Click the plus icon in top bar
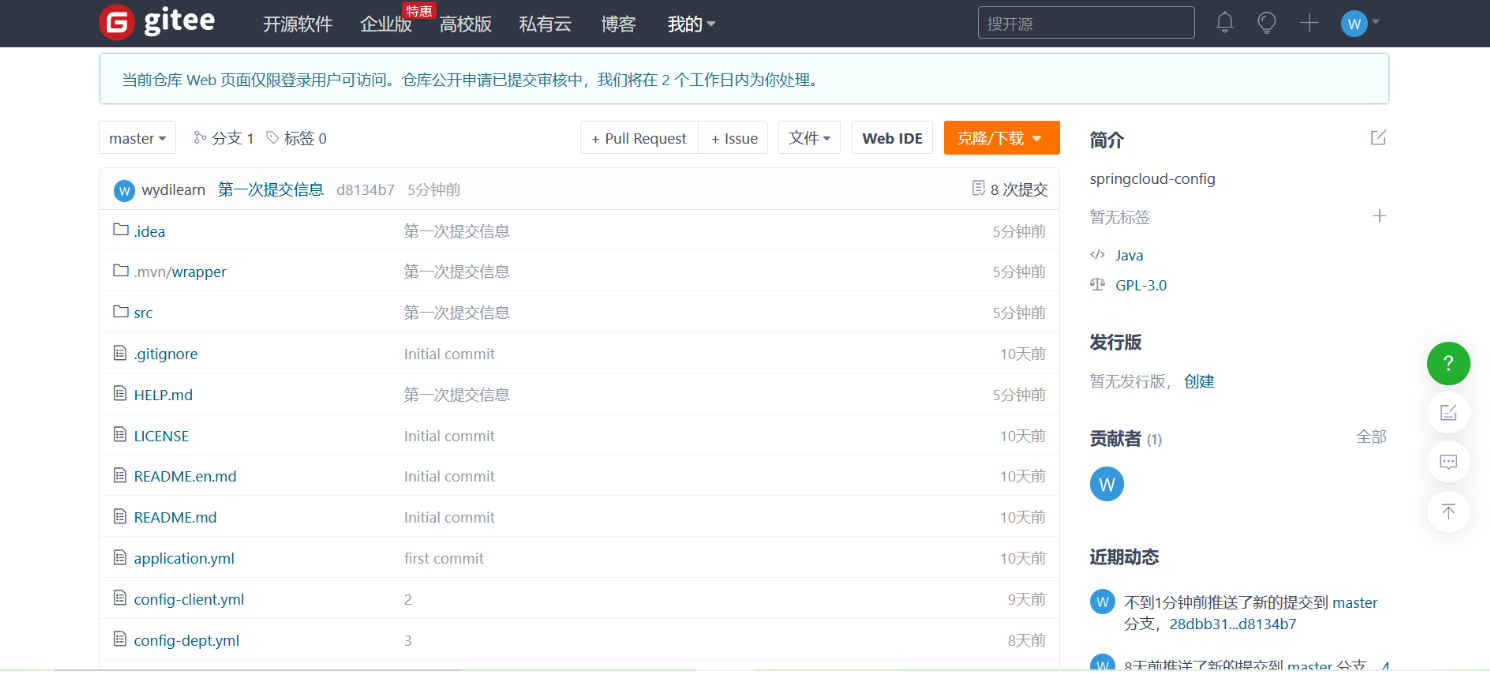 (x=1309, y=23)
